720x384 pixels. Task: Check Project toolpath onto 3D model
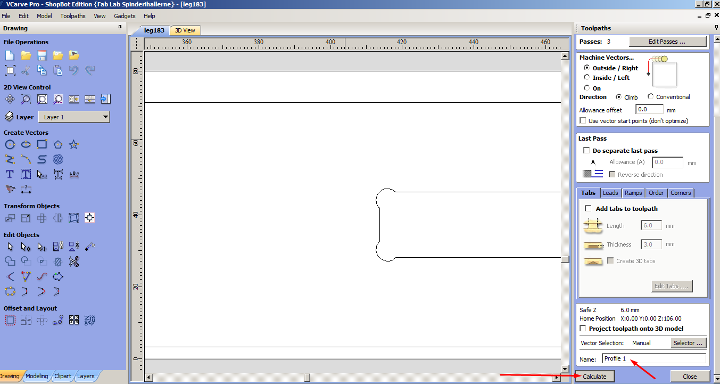pos(583,328)
